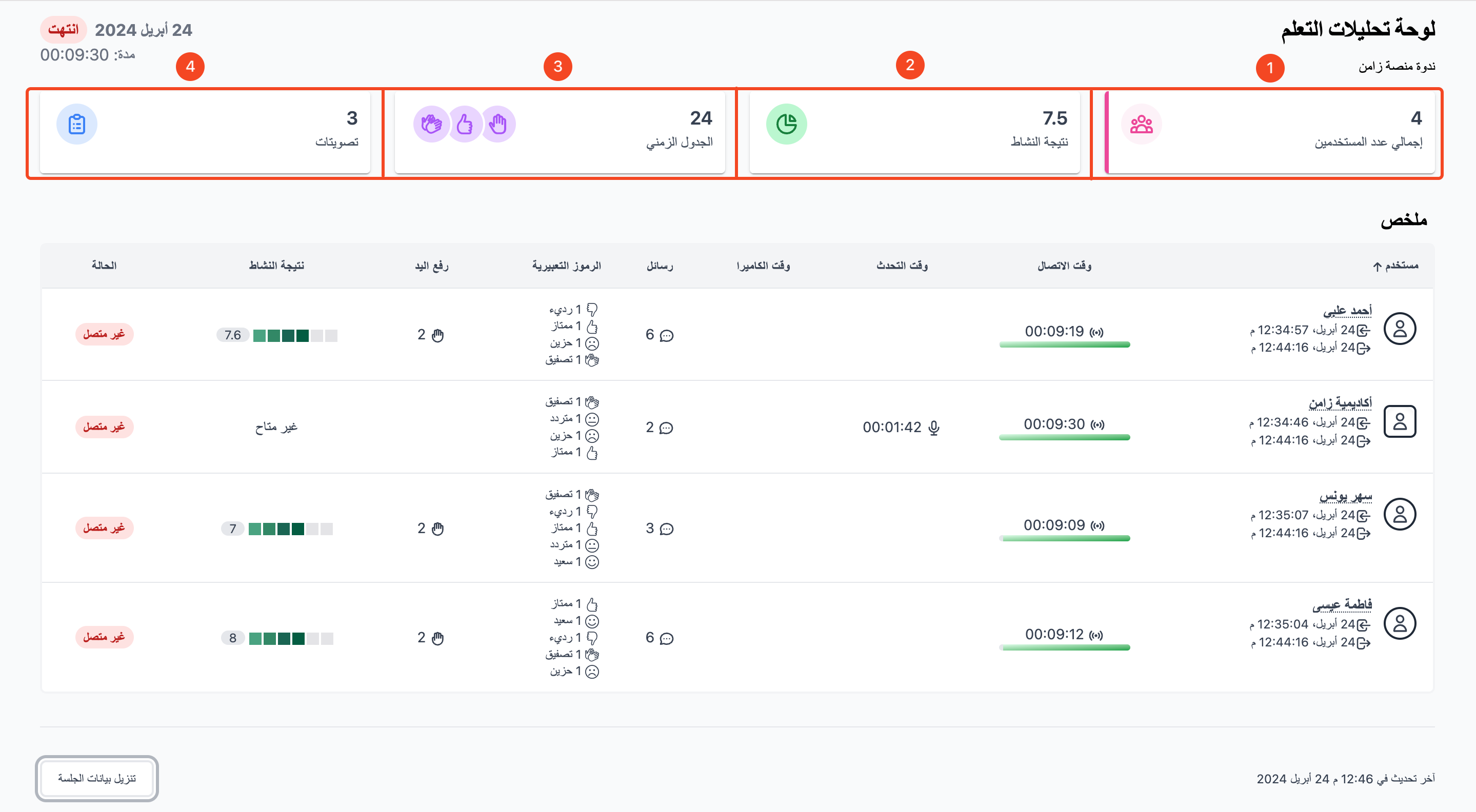Screen dimensions: 1476x812
Task: Click the happy face emoji in سهر يونس row
Action: [592, 562]
